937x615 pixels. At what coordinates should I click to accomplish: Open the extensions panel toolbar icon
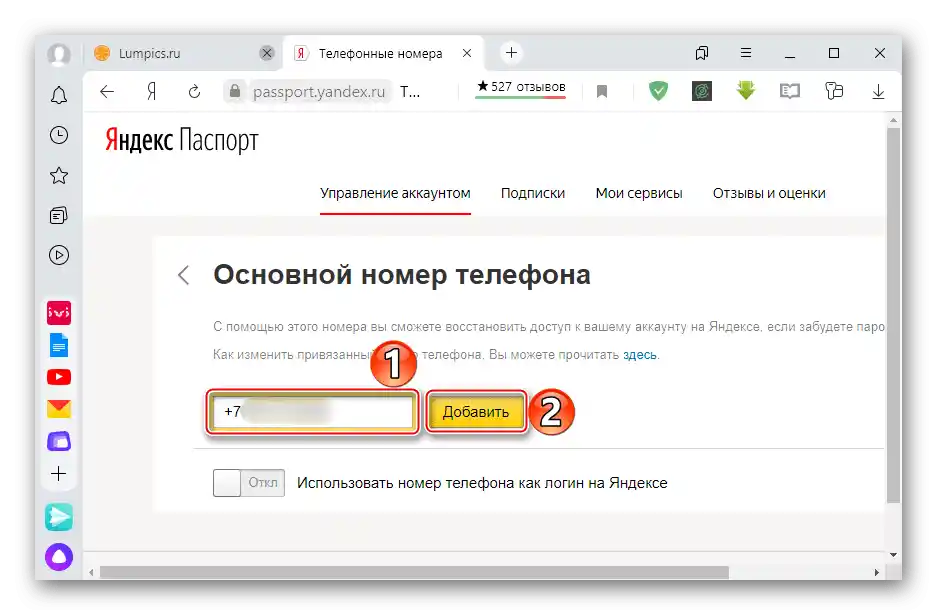coord(834,91)
